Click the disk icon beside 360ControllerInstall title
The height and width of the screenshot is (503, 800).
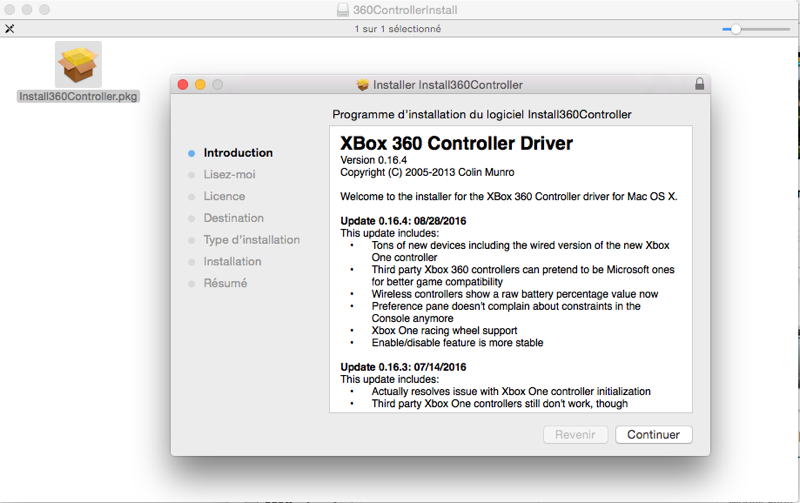343,10
